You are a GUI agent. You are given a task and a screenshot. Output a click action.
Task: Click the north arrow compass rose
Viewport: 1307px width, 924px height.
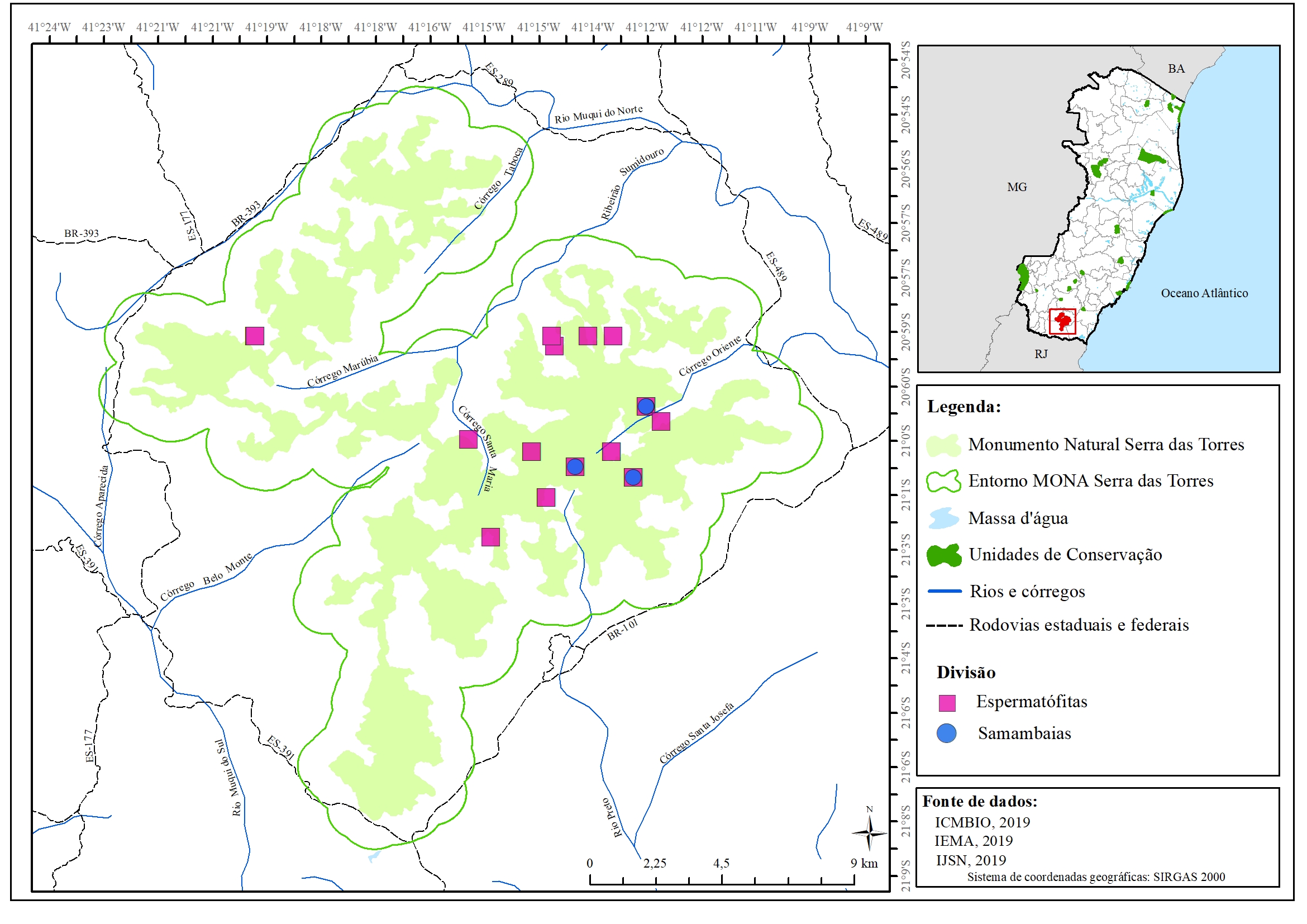tap(869, 832)
